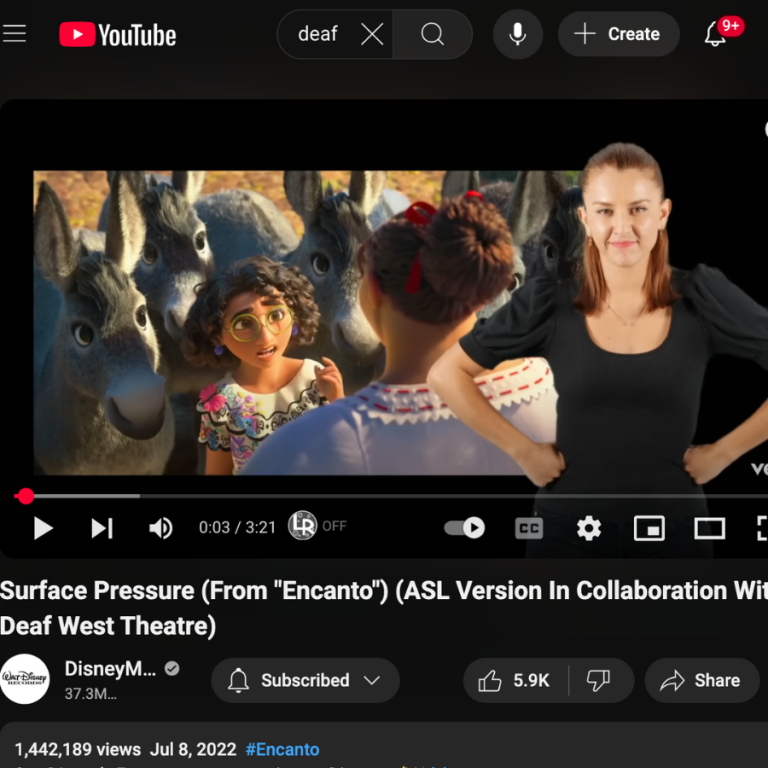Expand the Subscribed dropdown chevron
This screenshot has height=768, width=768.
pyautogui.click(x=372, y=680)
